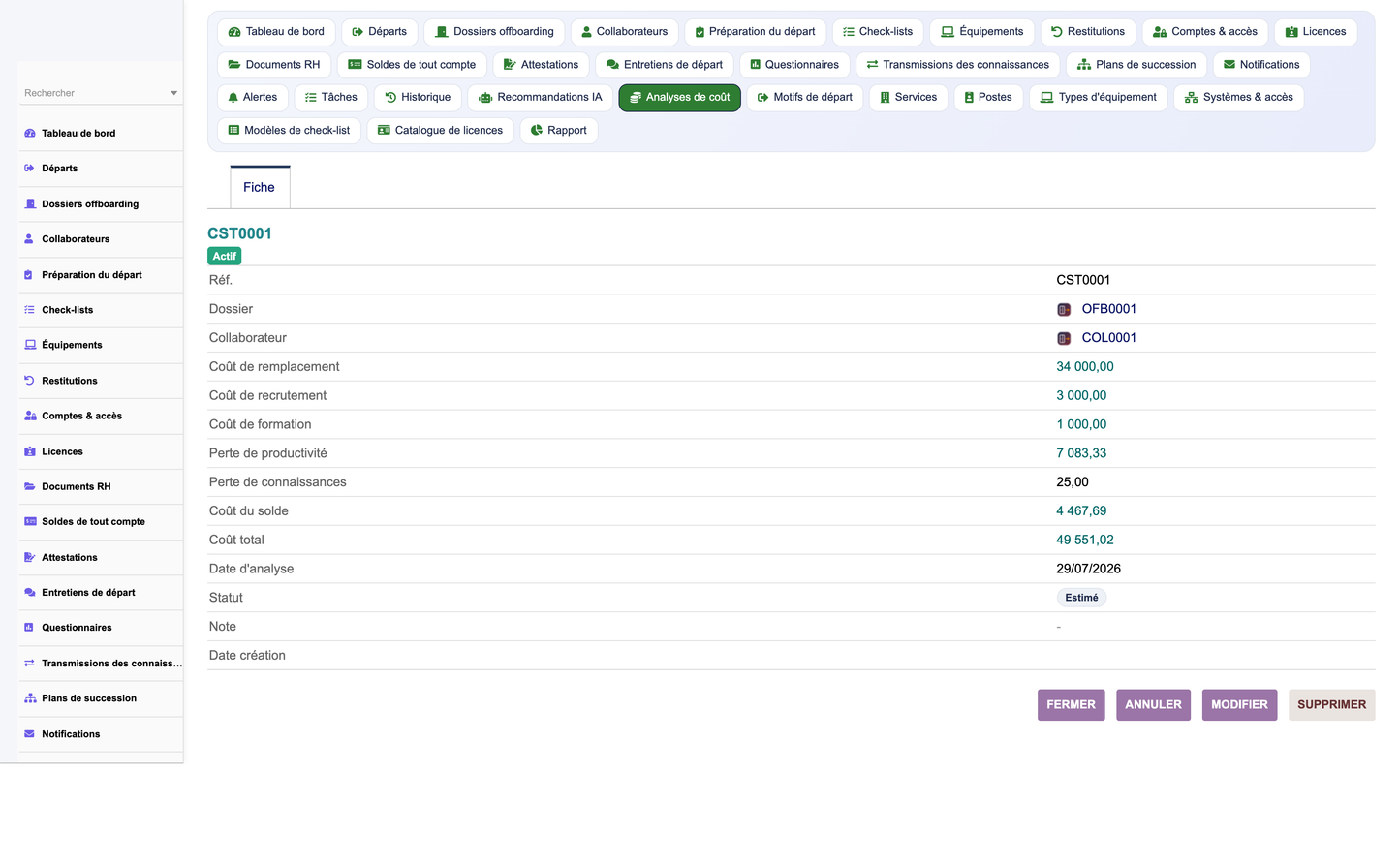Click the Perte de connaissances value 25,00
This screenshot has height=866, width=1400.
1073,482
